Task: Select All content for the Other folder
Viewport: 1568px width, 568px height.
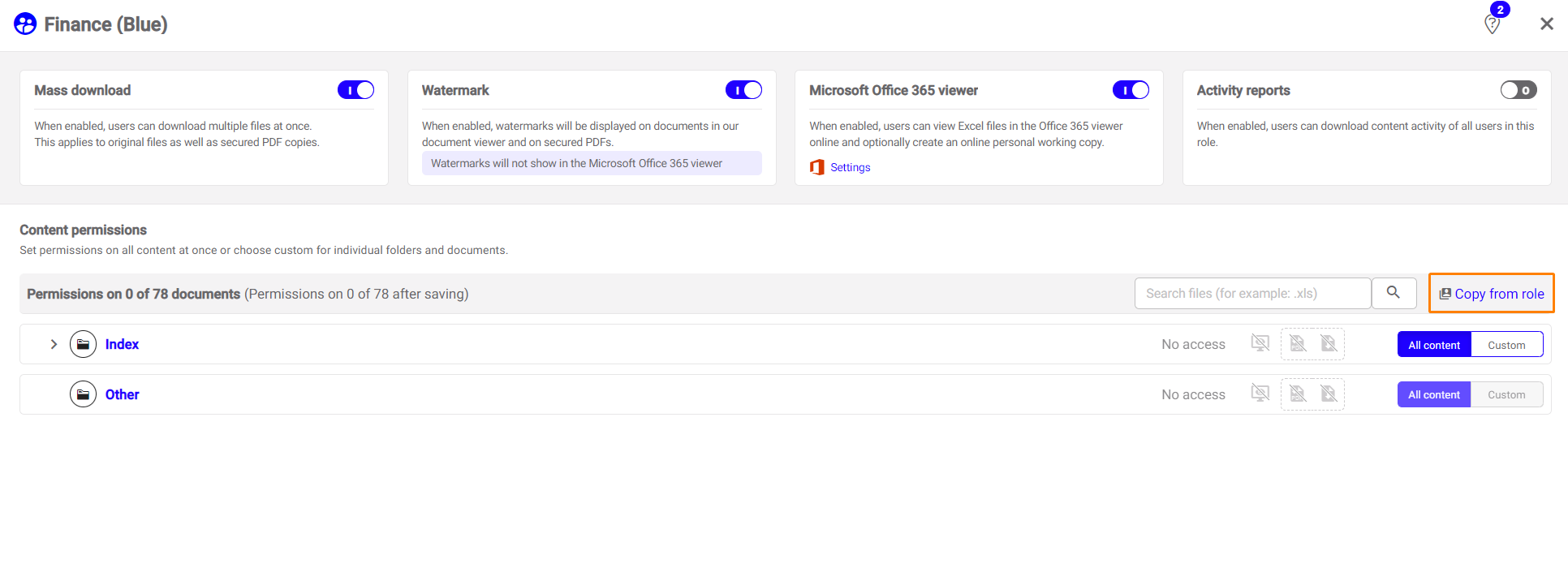Action: 1433,395
